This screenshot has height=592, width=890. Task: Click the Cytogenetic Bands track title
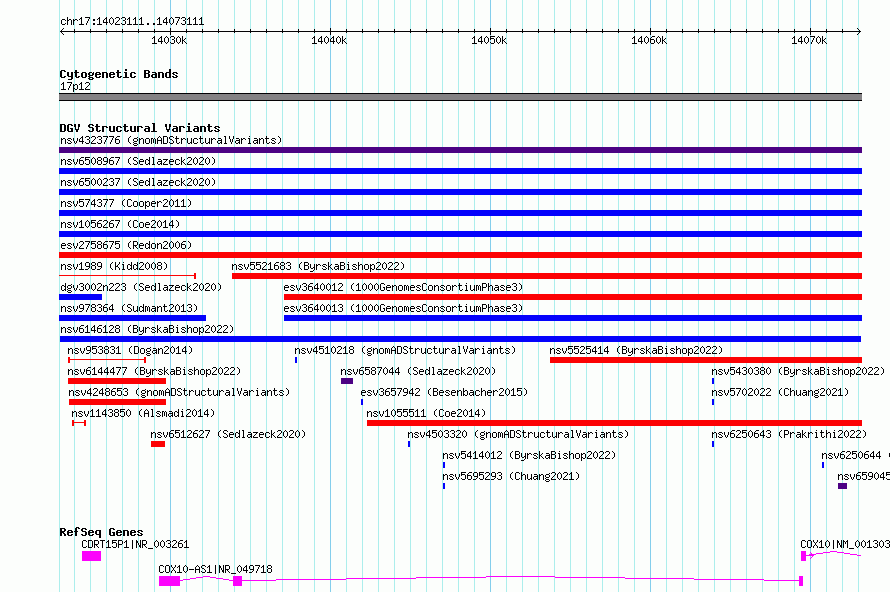point(119,74)
